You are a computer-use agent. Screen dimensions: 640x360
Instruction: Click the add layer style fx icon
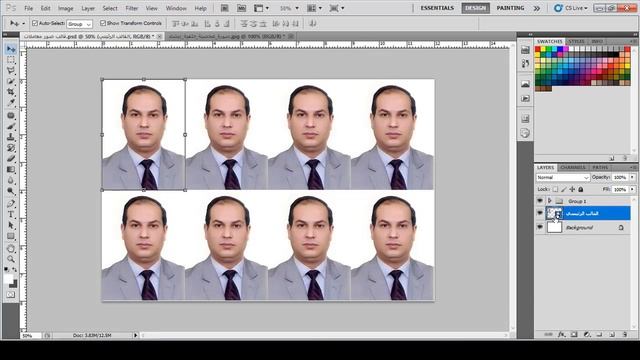coord(562,334)
